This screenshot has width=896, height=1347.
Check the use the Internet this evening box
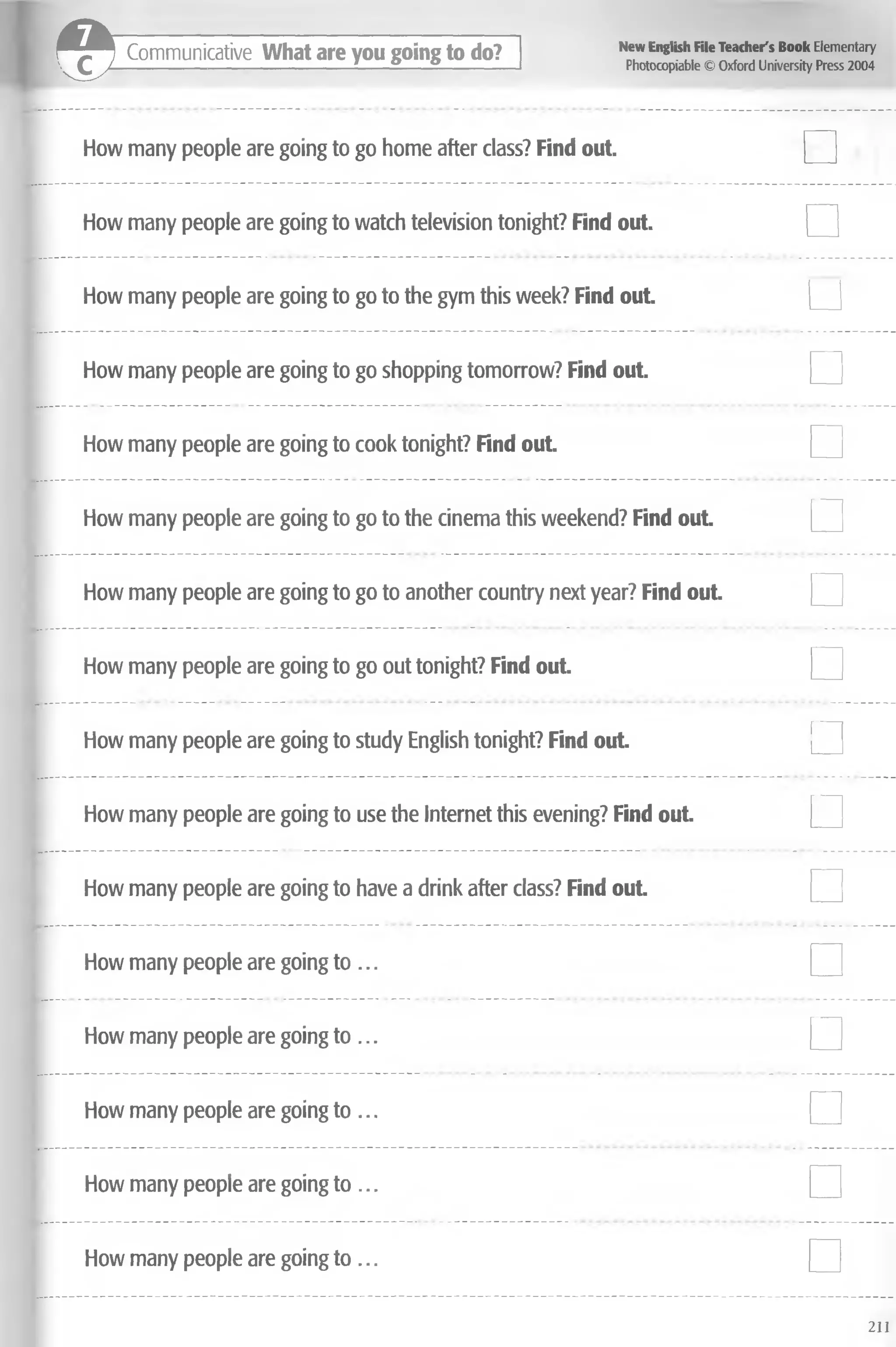coord(826,811)
